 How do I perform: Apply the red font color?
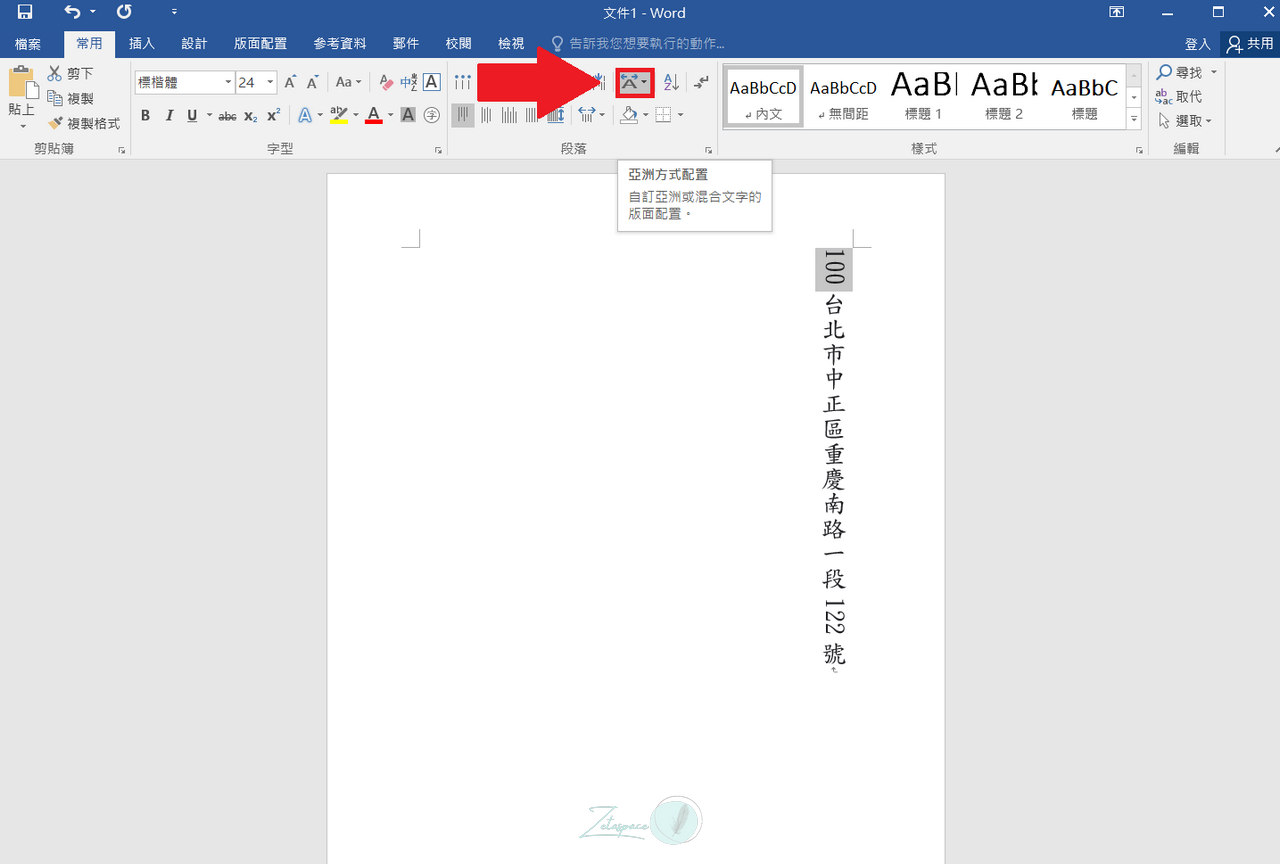[373, 115]
